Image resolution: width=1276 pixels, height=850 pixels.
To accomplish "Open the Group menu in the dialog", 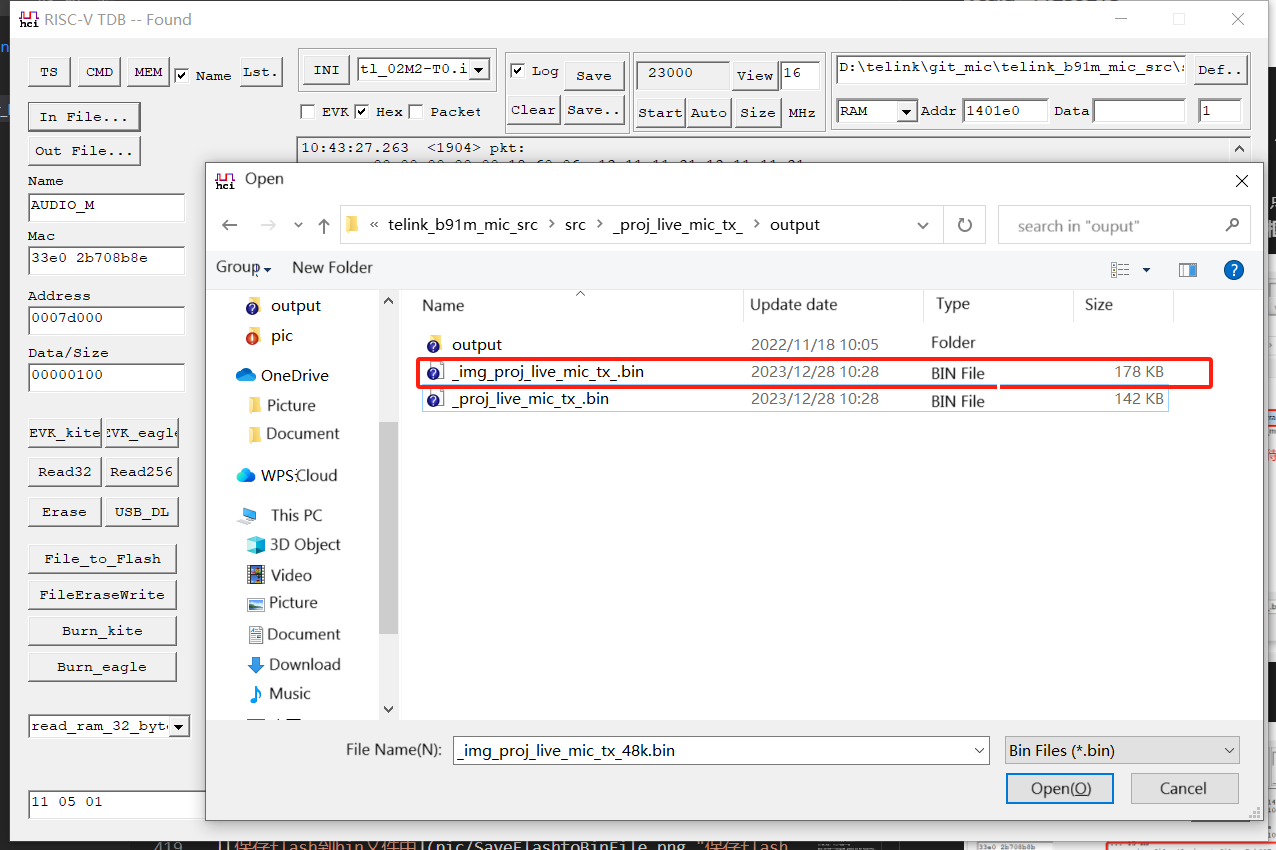I will (242, 267).
